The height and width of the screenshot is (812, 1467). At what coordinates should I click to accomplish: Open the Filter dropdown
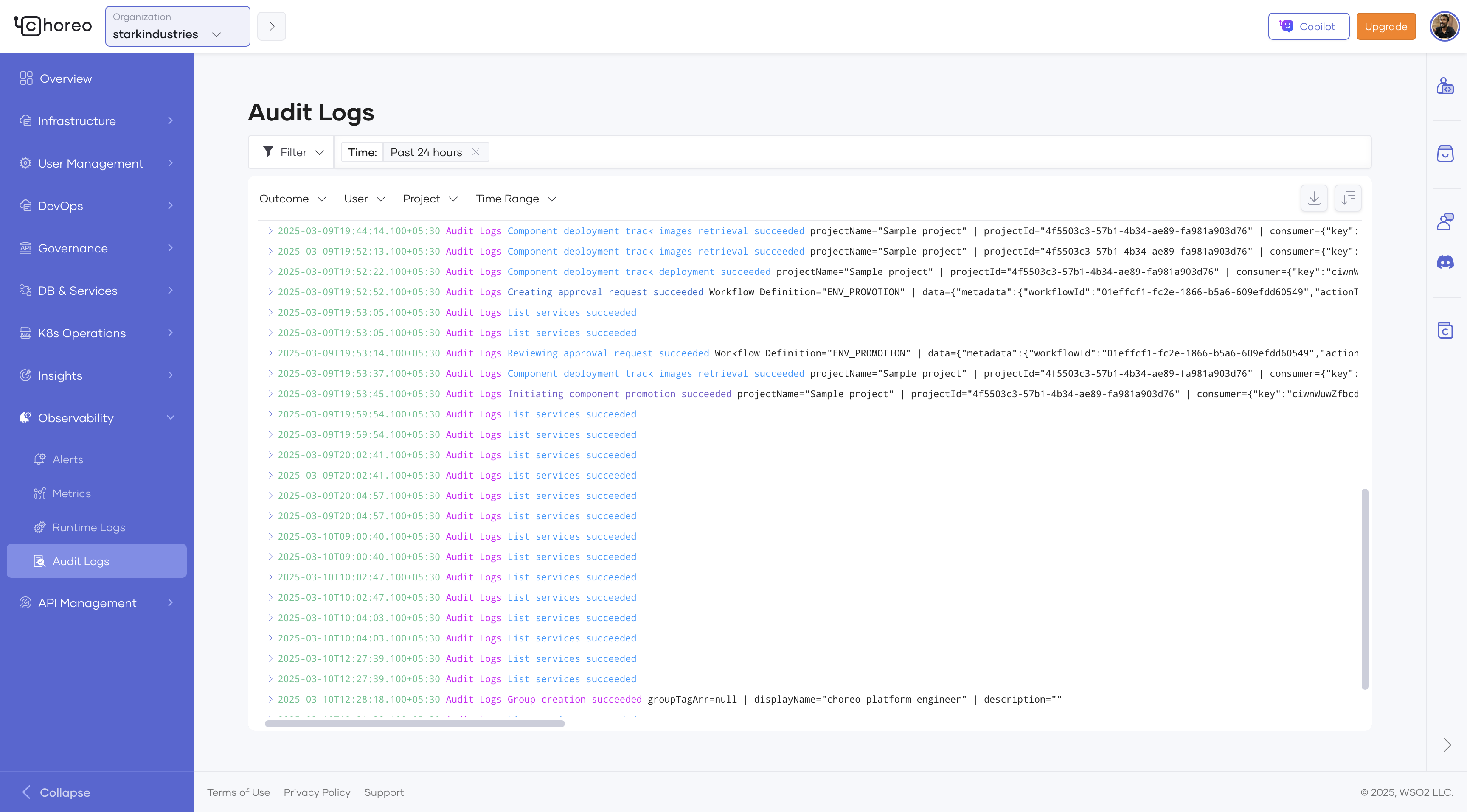point(293,152)
